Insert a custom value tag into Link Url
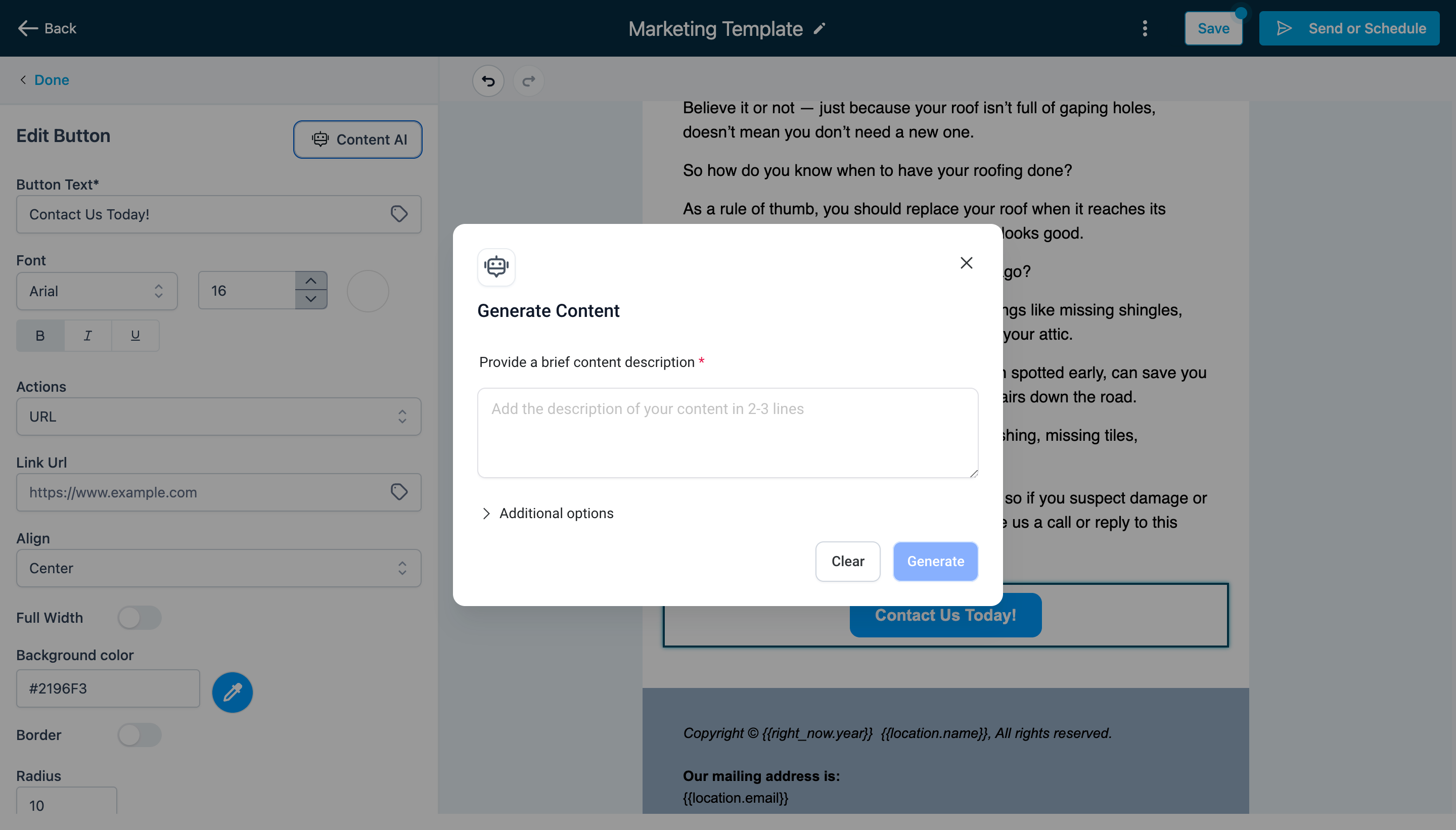1456x830 pixels. [399, 492]
